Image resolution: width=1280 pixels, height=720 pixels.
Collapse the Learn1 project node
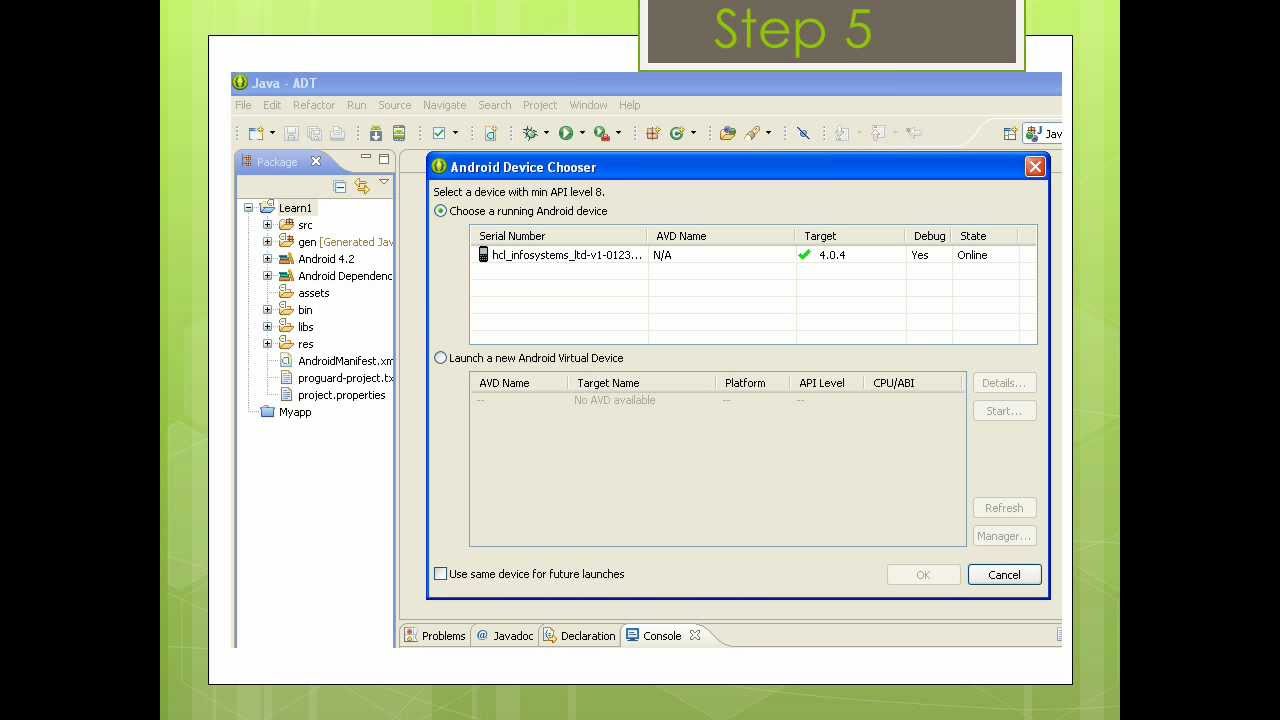[x=248, y=208]
